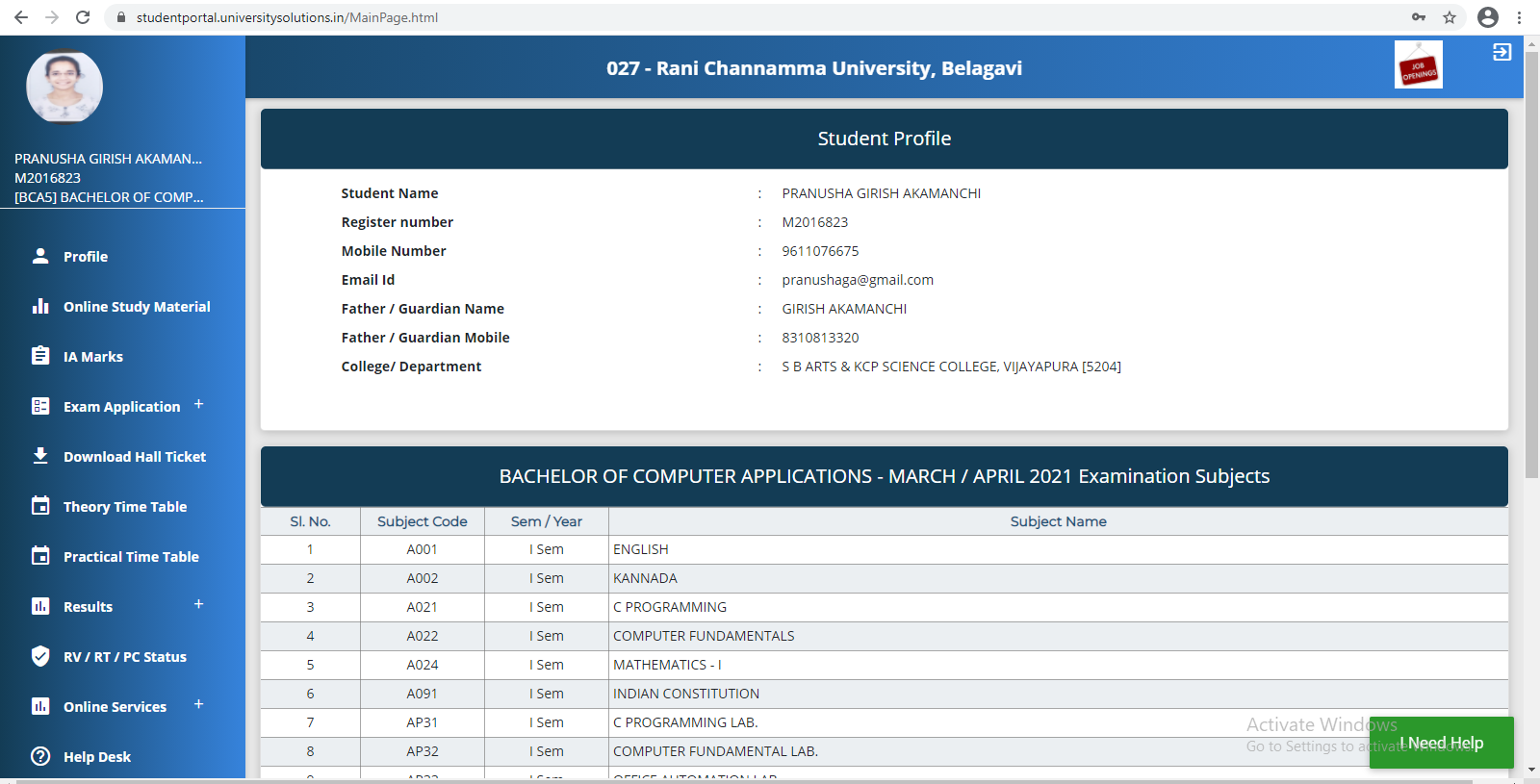Click the IA Marks clipboard icon

click(40, 356)
